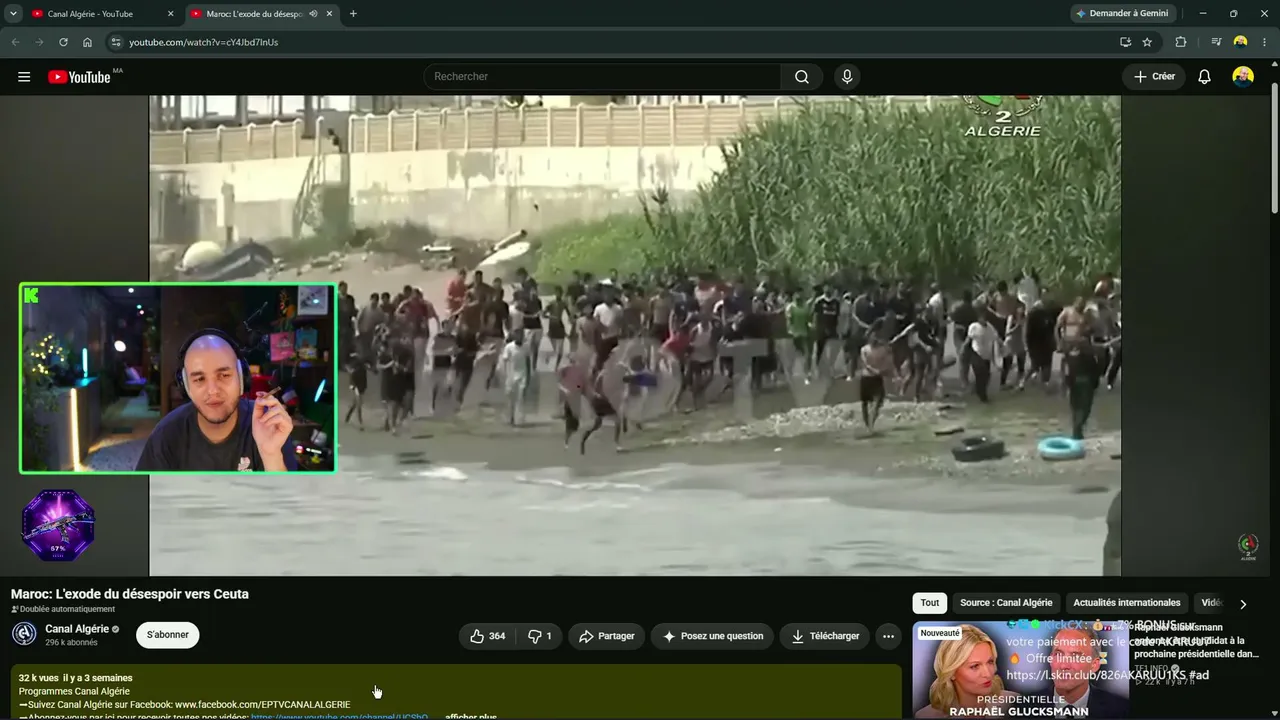1280x720 pixels.
Task: Open a new browser tab
Action: [353, 14]
